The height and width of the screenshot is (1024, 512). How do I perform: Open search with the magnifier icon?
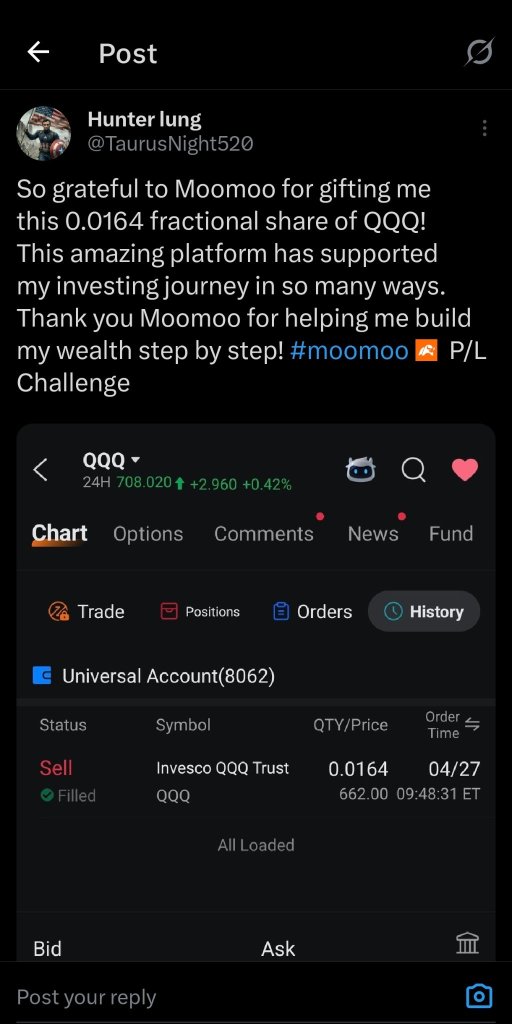click(x=413, y=470)
